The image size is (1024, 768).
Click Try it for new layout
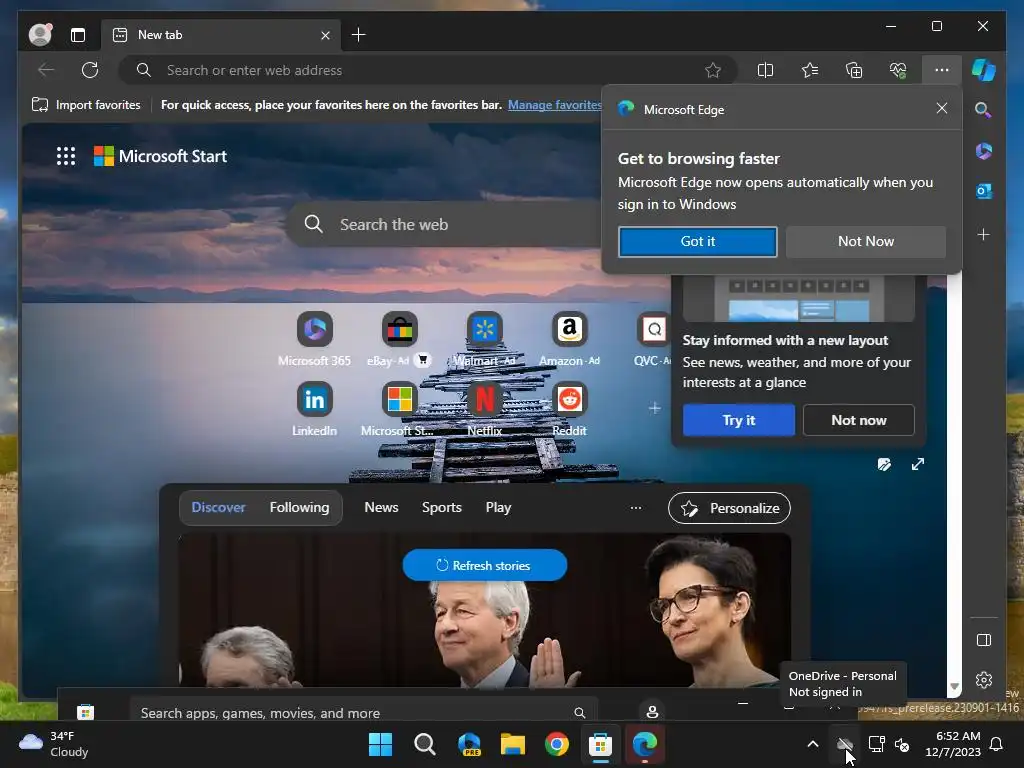click(x=739, y=420)
